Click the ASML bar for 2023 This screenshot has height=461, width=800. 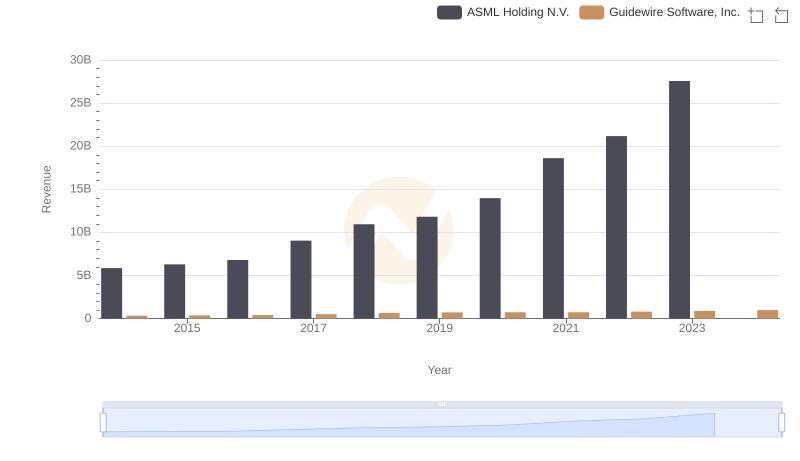pos(679,199)
